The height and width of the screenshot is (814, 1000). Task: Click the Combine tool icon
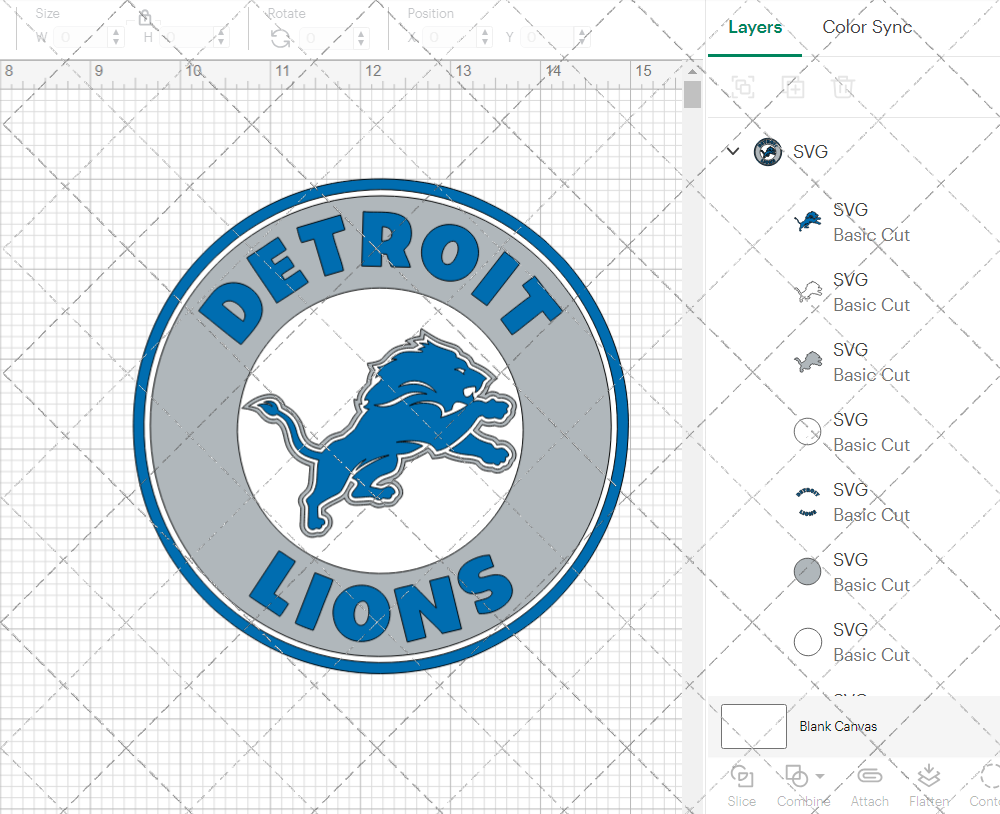click(x=797, y=776)
